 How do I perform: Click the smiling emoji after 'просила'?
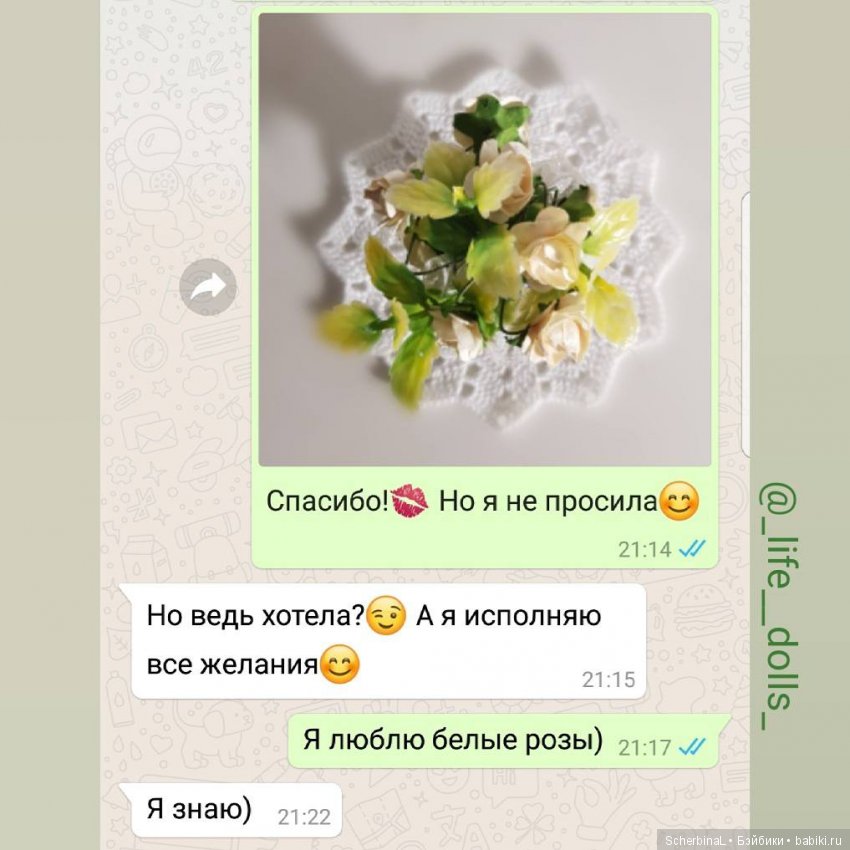pyautogui.click(x=680, y=501)
